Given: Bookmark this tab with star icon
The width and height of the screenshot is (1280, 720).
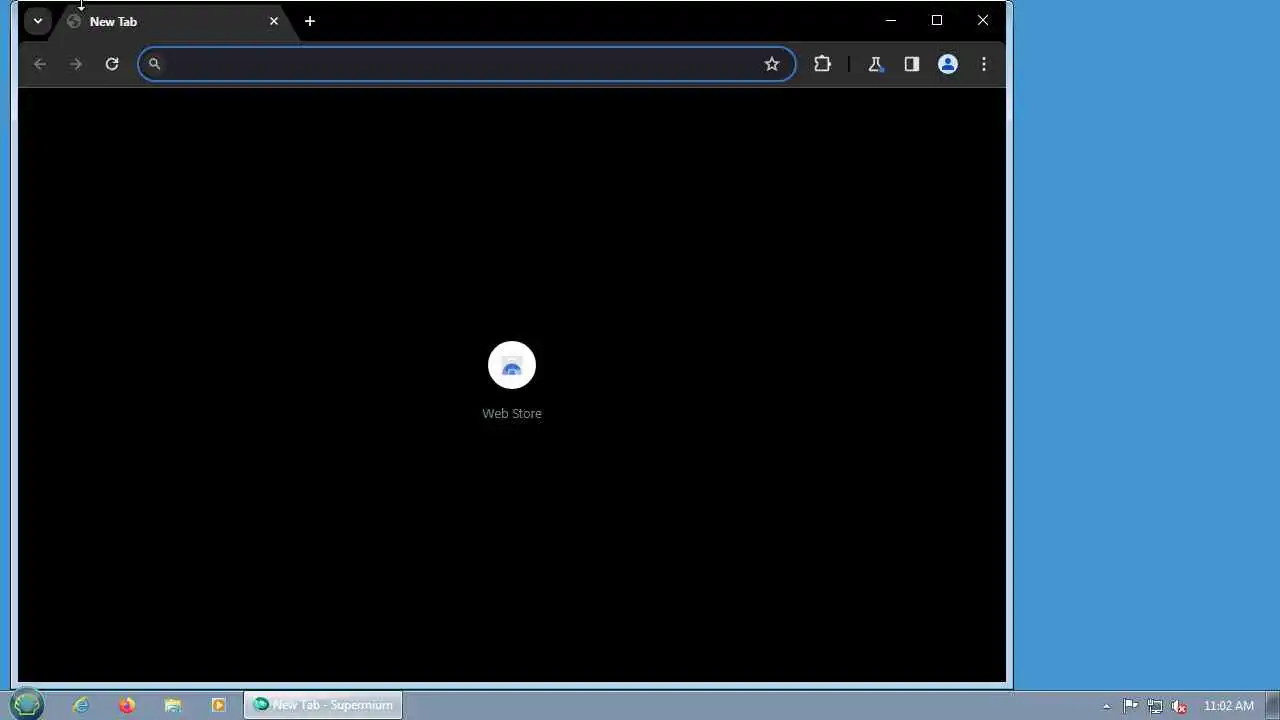Looking at the screenshot, I should click(772, 64).
